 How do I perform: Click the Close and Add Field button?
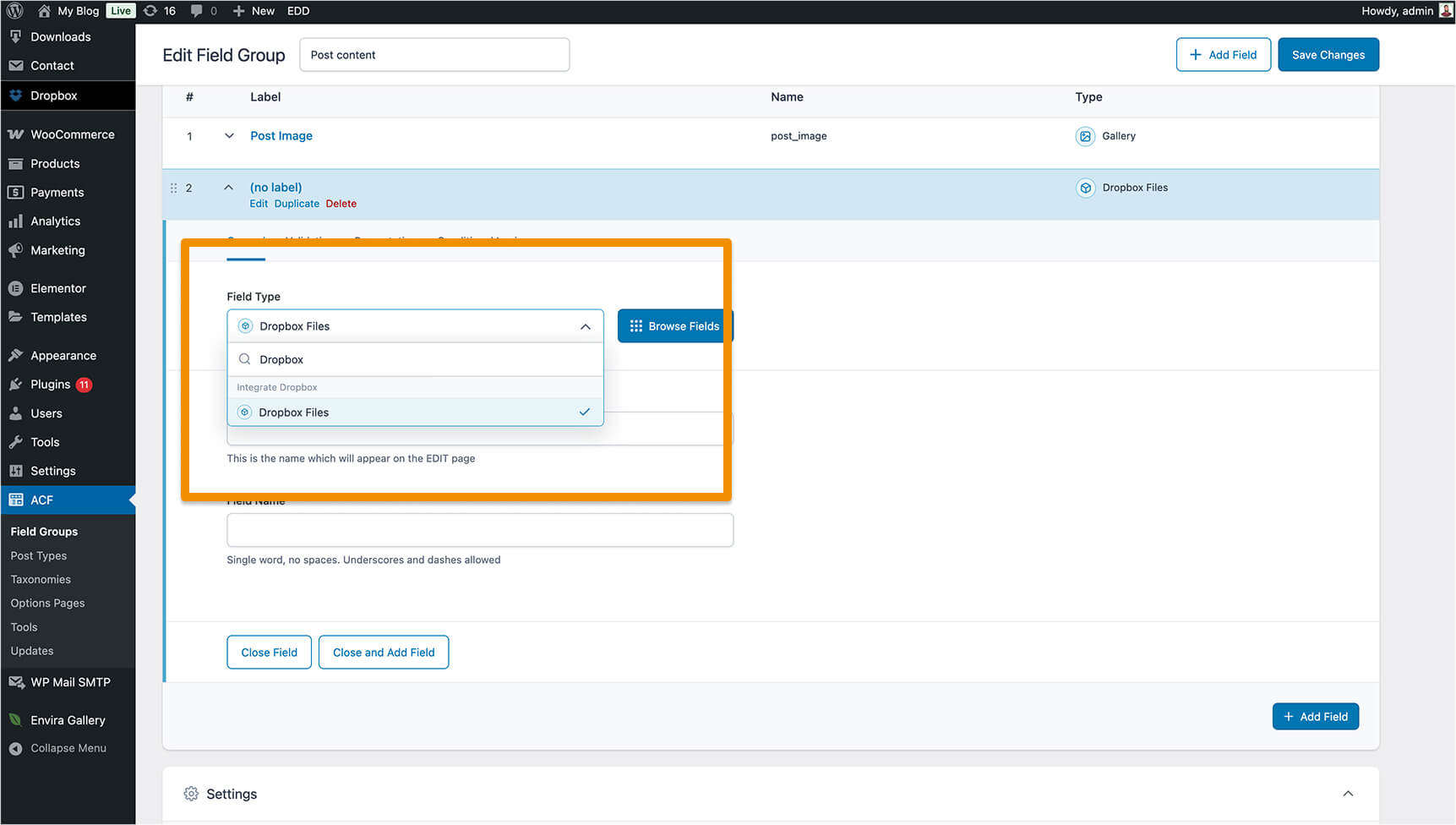(384, 653)
